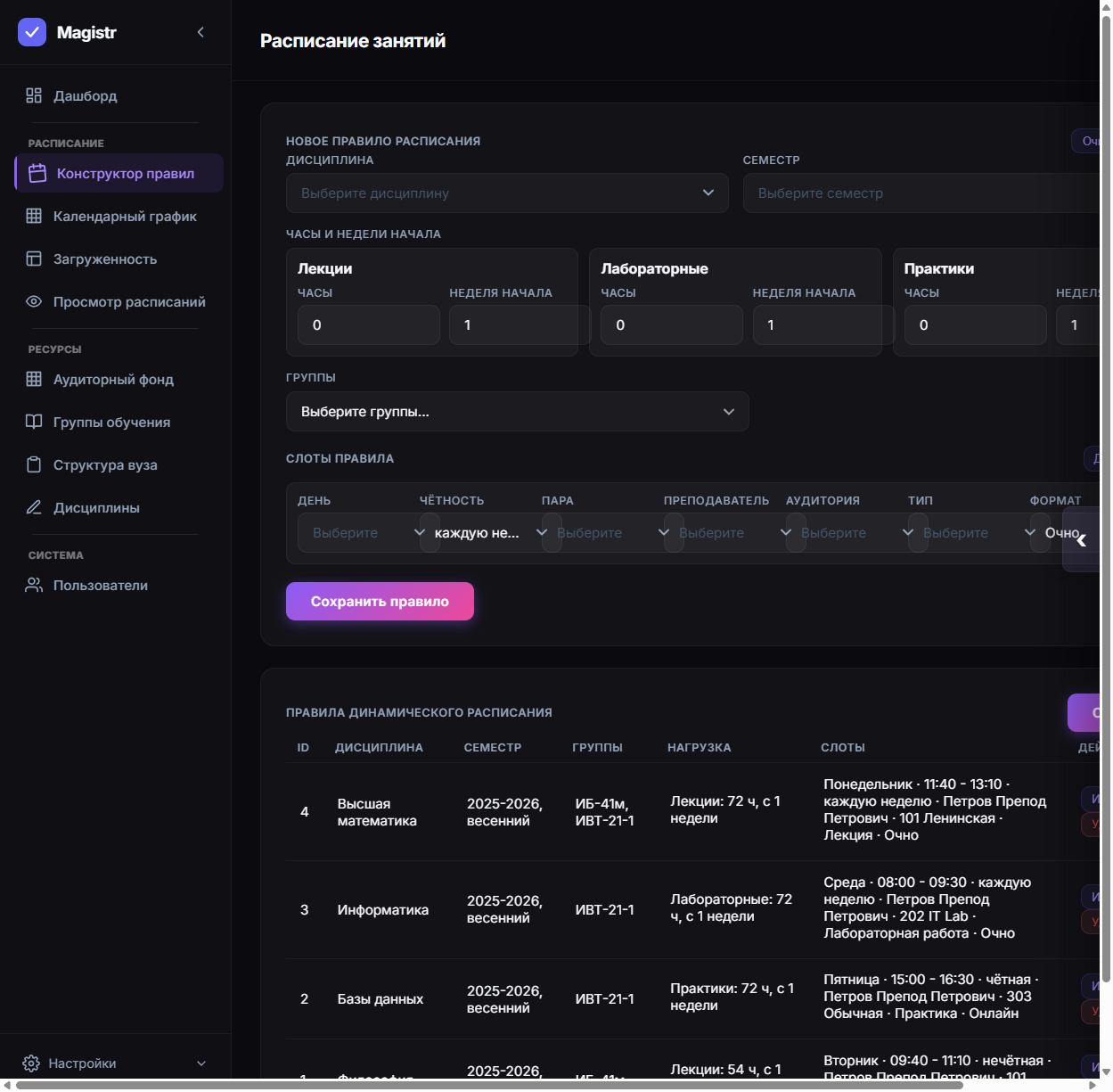Click the Лабораторные неделя начала field

tap(823, 324)
